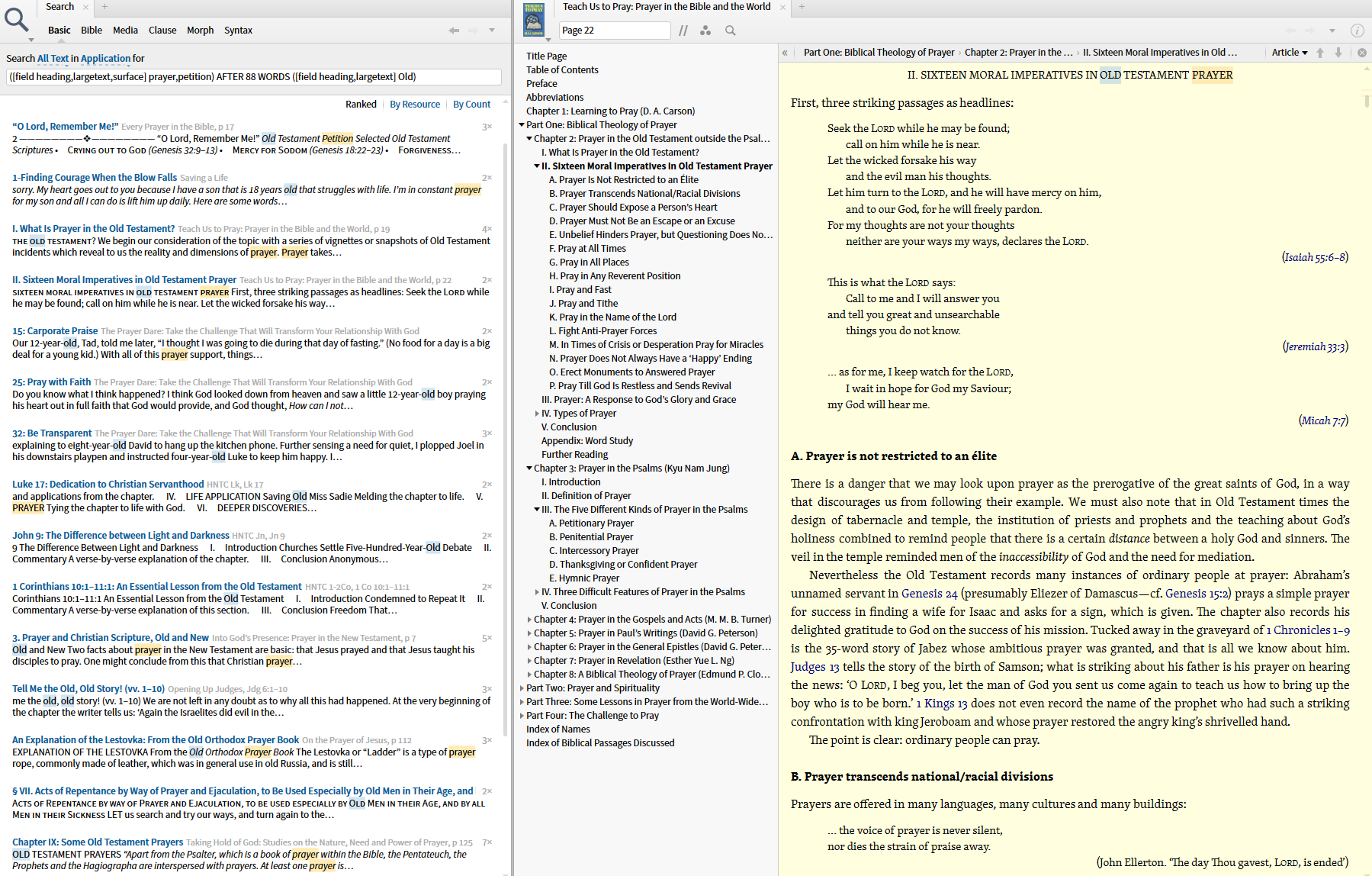Open result 1-Finding Courage When the Blow Falls
The height and width of the screenshot is (876, 1372).
click(x=95, y=178)
